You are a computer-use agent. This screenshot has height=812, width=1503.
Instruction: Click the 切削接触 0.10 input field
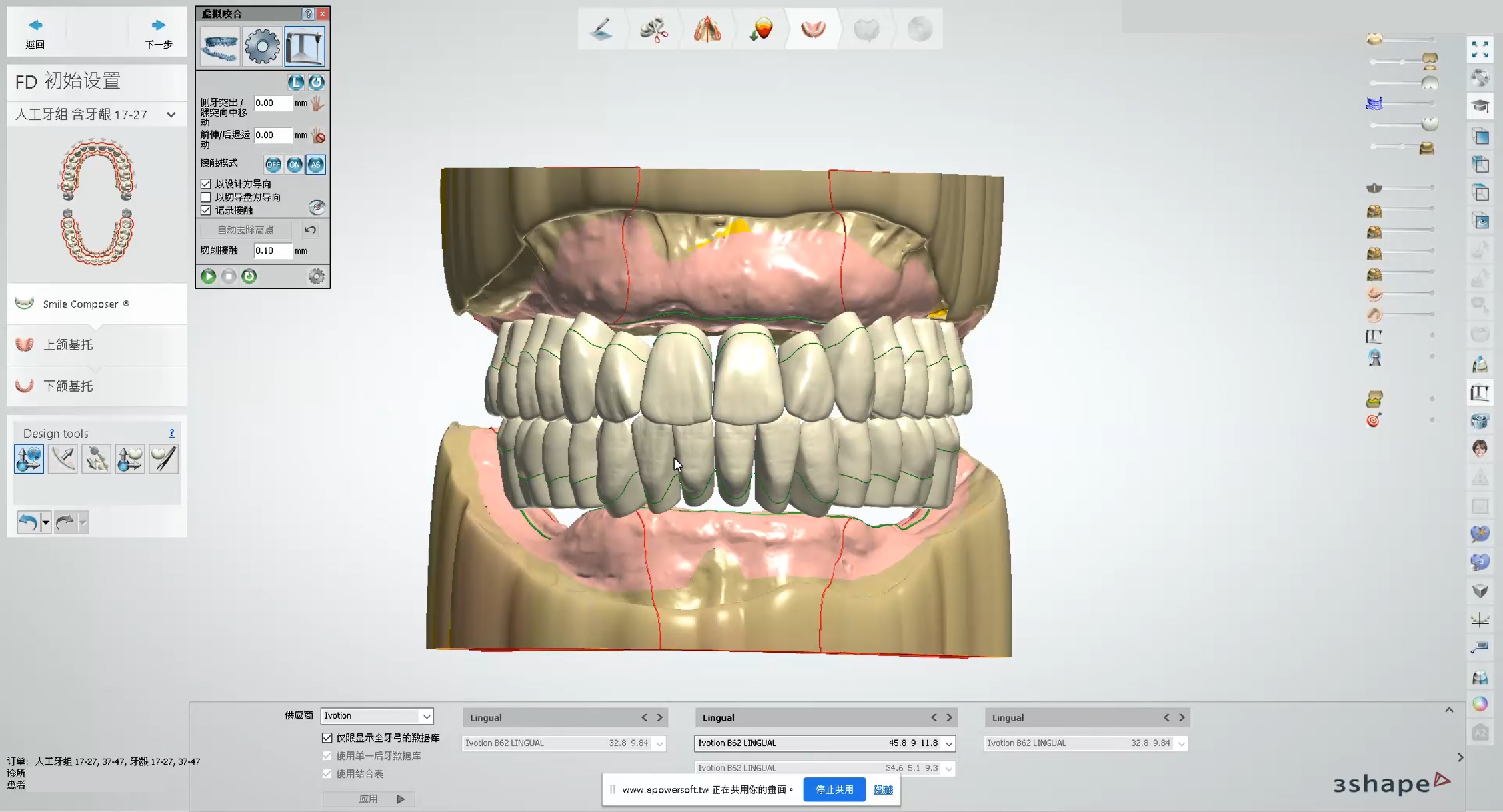pos(272,251)
